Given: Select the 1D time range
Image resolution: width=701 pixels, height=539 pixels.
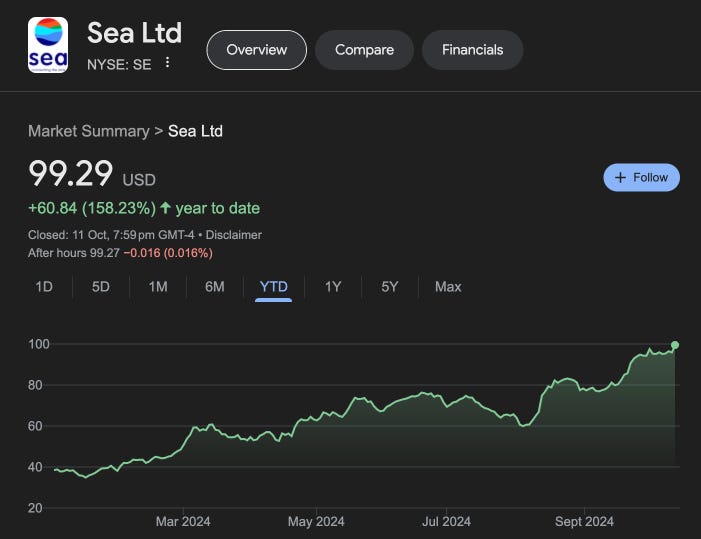Looking at the screenshot, I should tap(44, 287).
